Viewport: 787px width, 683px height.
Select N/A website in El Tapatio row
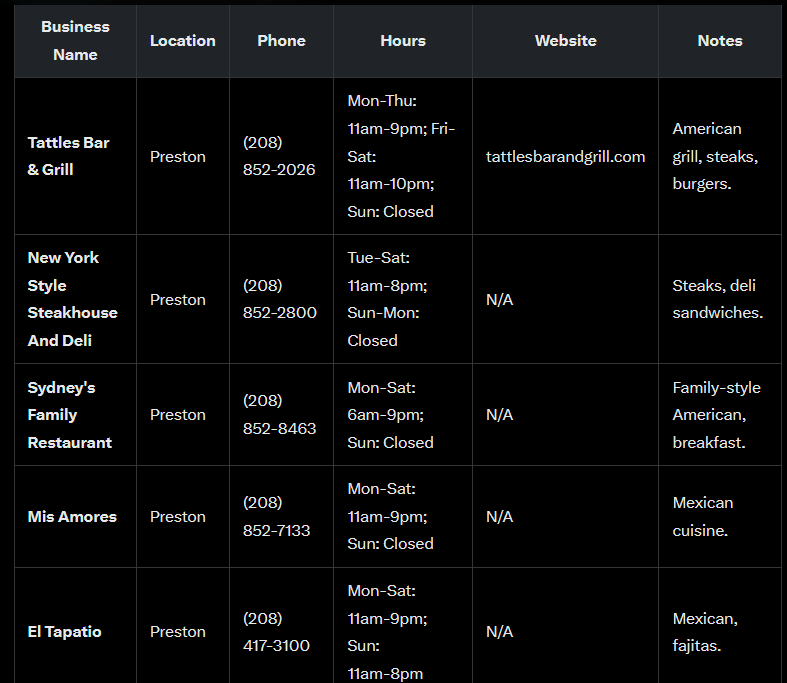click(x=499, y=631)
